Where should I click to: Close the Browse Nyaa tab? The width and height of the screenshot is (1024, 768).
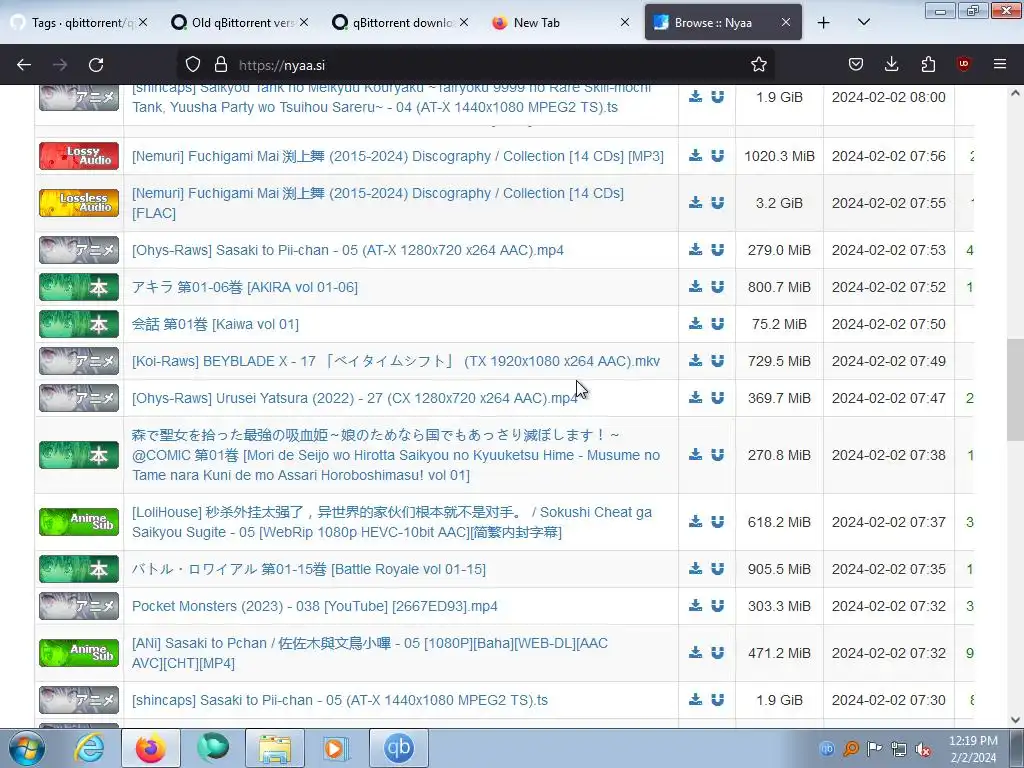click(x=786, y=22)
